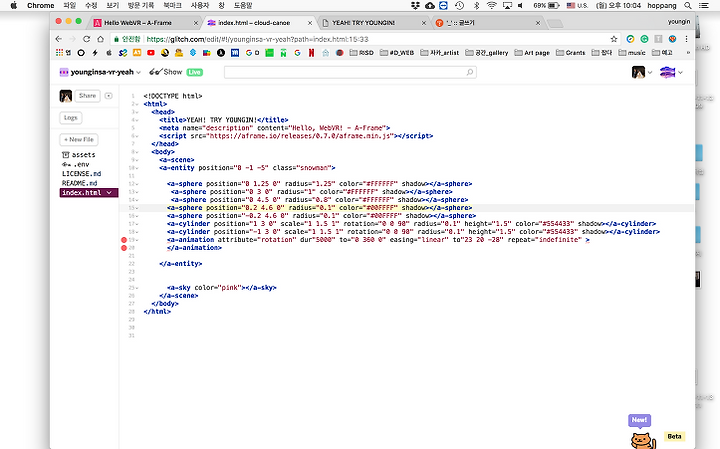The width and height of the screenshot is (720, 449).
Task: Open the Netflix bookmark icon
Action: (x=311, y=53)
